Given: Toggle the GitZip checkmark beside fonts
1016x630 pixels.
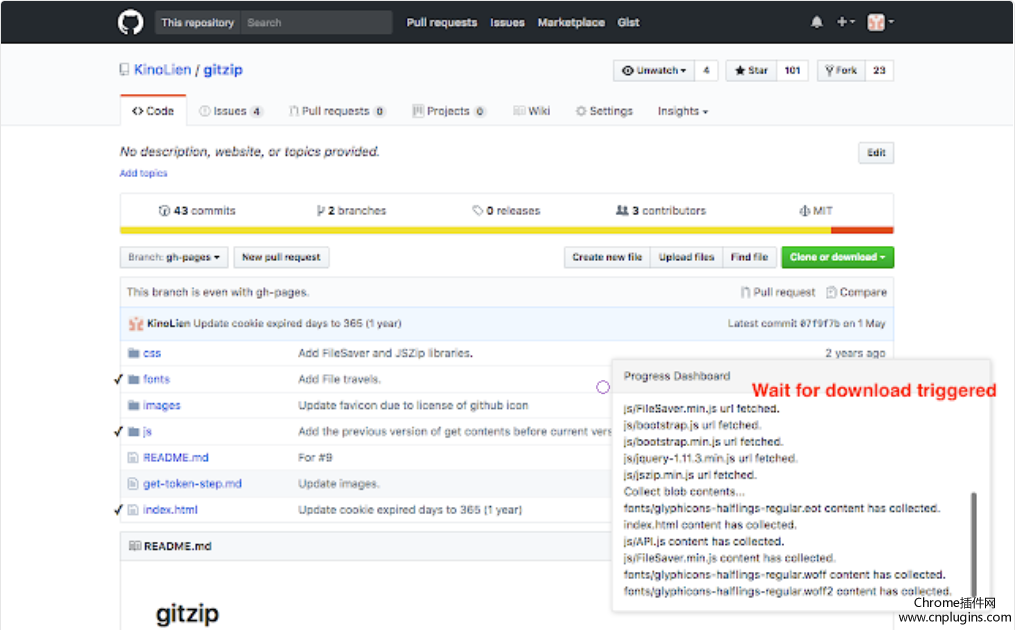Looking at the screenshot, I should [118, 379].
